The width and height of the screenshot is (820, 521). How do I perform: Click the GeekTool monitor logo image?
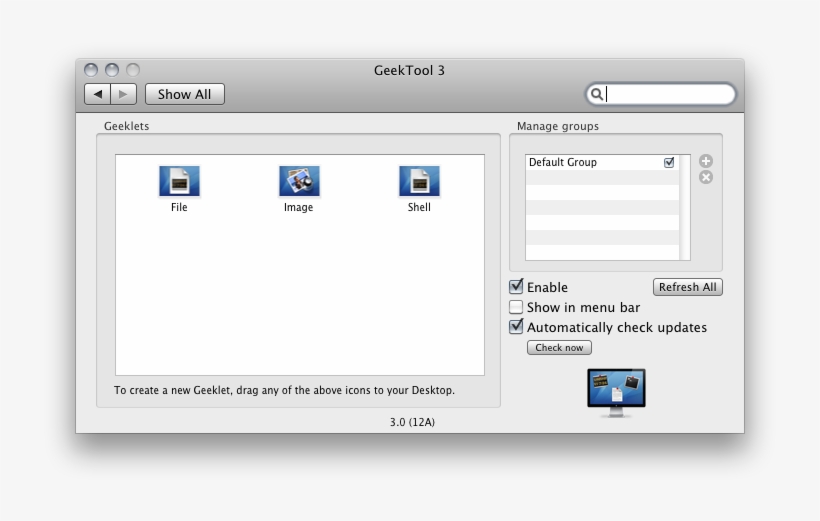coord(616,391)
